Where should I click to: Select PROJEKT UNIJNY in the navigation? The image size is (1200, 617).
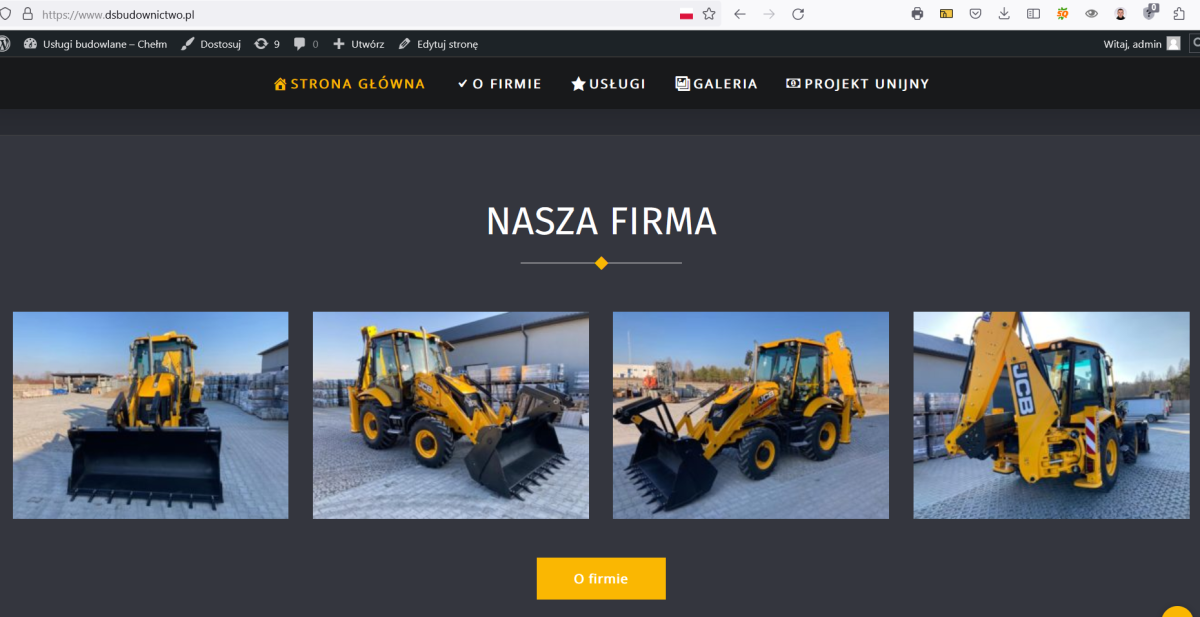(x=858, y=84)
